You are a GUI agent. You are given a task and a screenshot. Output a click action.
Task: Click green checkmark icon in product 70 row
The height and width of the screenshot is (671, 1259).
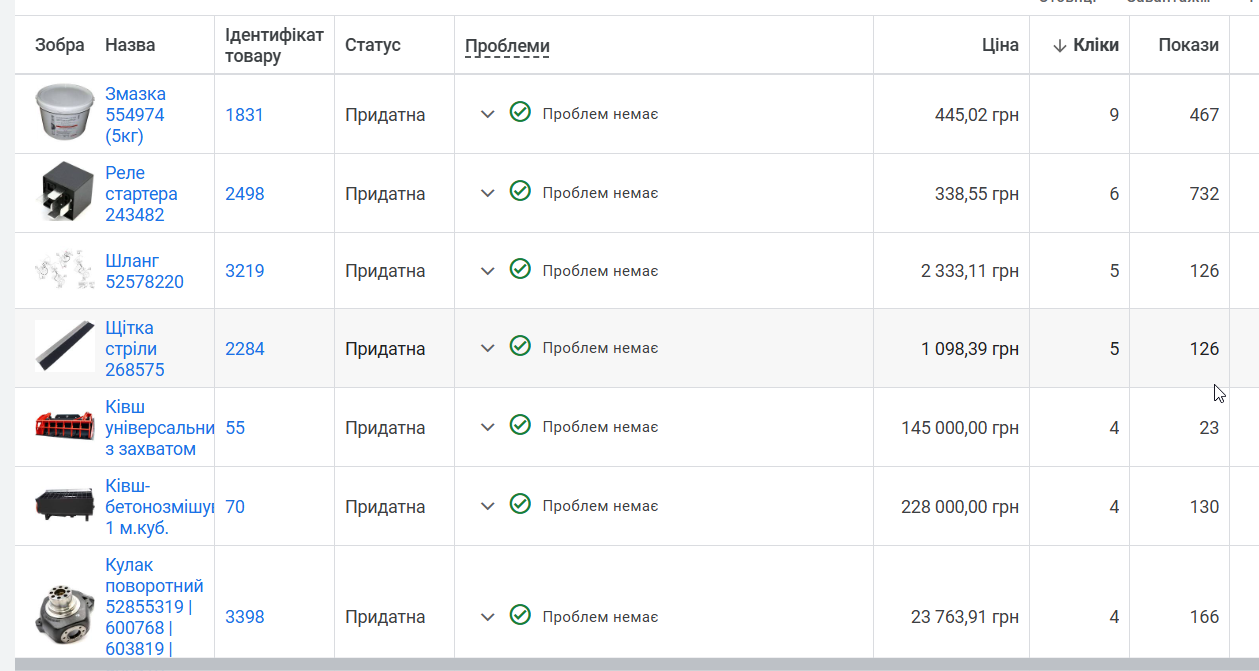[520, 504]
